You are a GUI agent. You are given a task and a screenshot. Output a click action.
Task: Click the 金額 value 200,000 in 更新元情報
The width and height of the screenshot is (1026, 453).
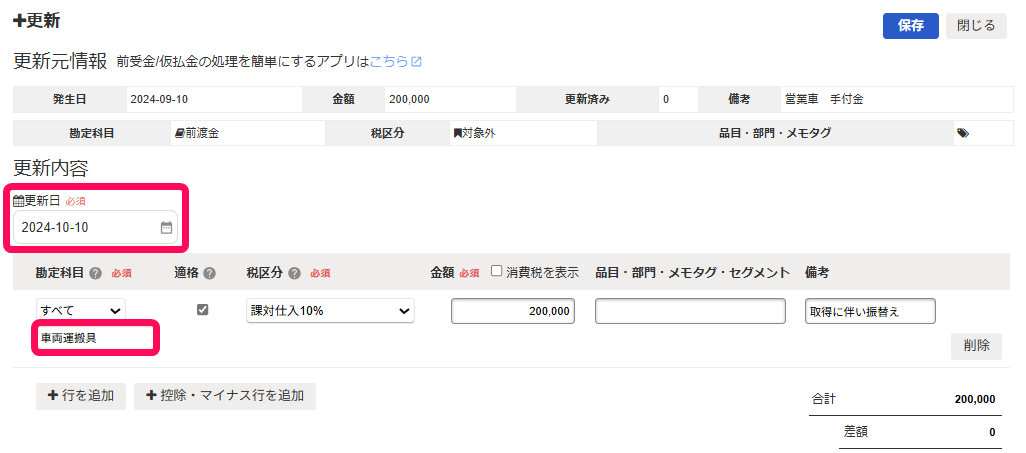point(409,100)
